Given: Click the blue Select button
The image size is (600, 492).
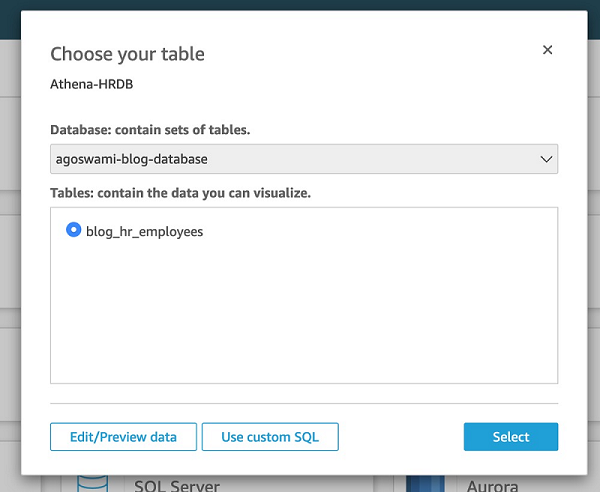Looking at the screenshot, I should pos(511,437).
